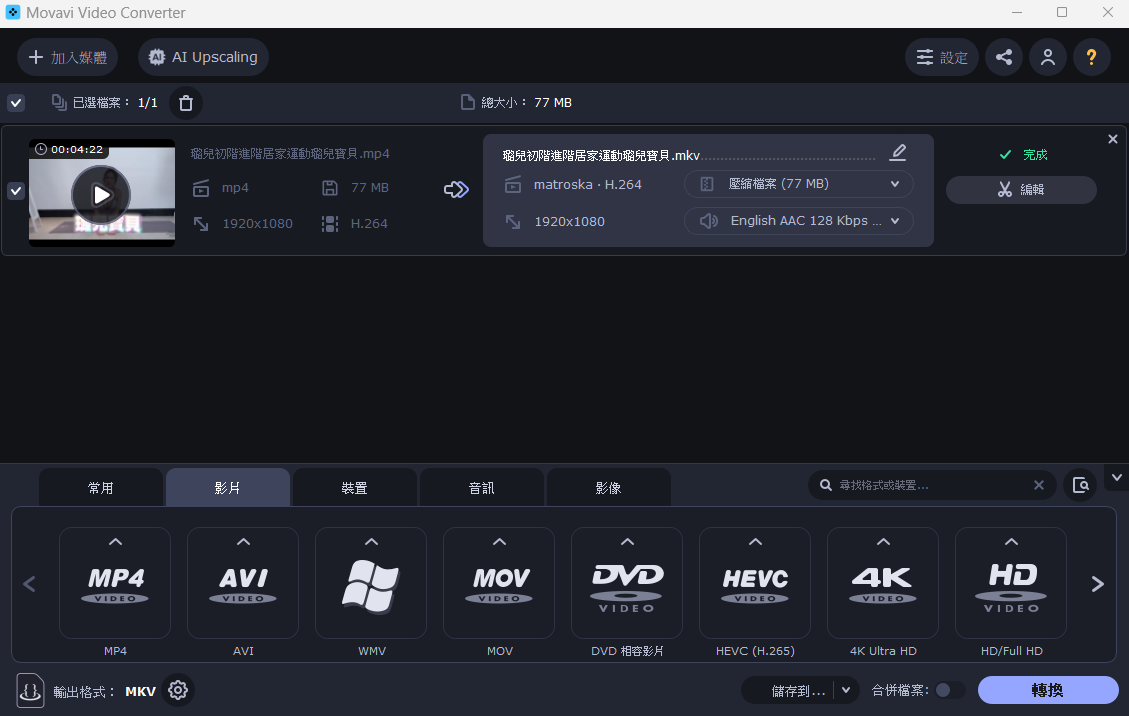
Task: Open AI Upscaling feature
Action: click(203, 57)
